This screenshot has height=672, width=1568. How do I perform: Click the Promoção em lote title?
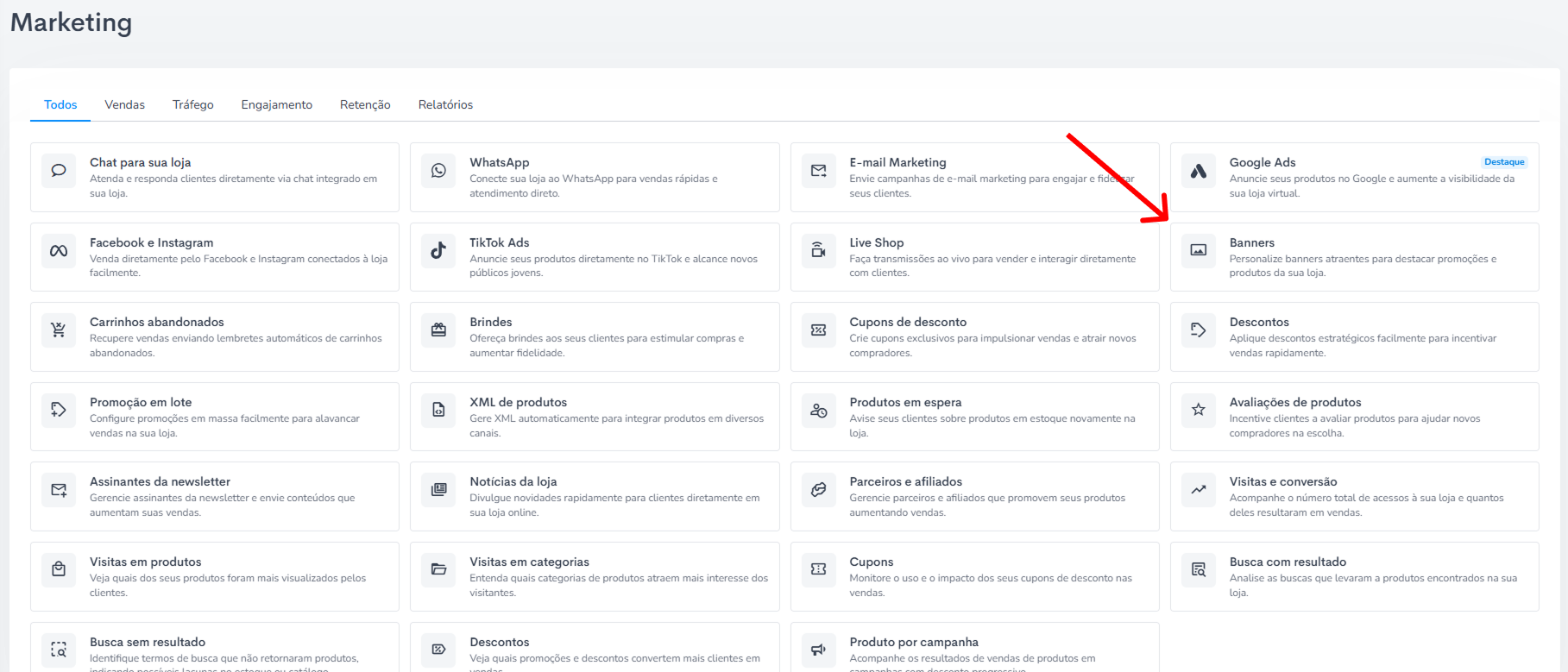click(141, 402)
